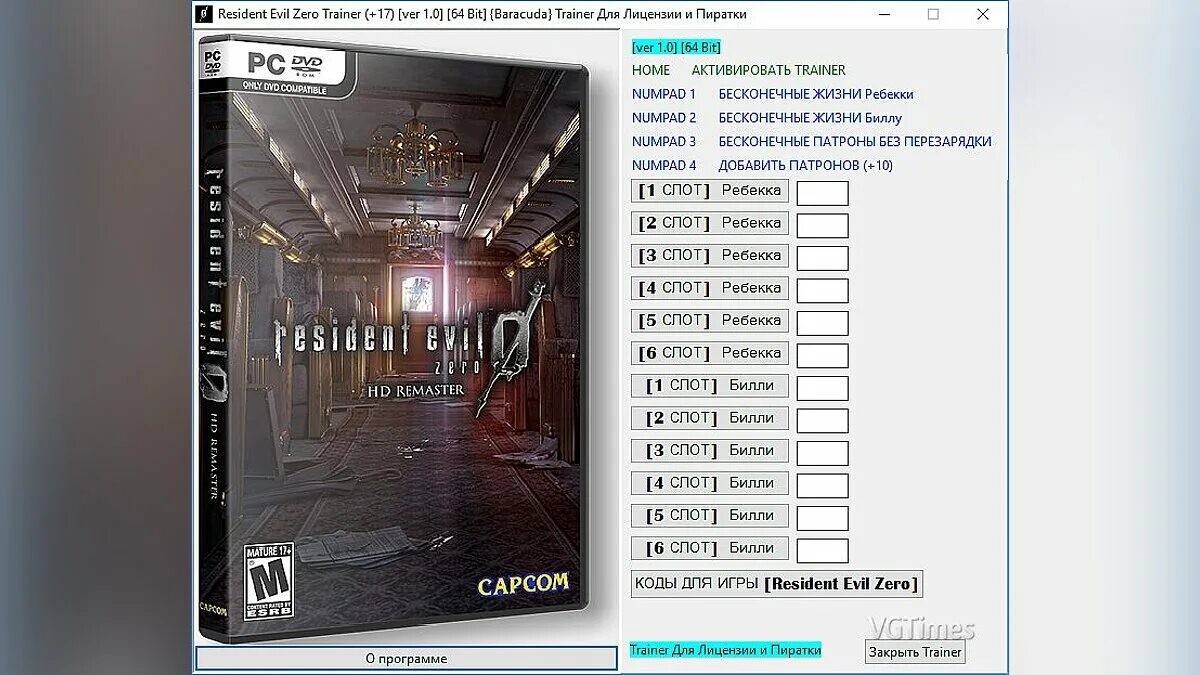Click the NUMPAD 2 hotkey label

[x=664, y=118]
